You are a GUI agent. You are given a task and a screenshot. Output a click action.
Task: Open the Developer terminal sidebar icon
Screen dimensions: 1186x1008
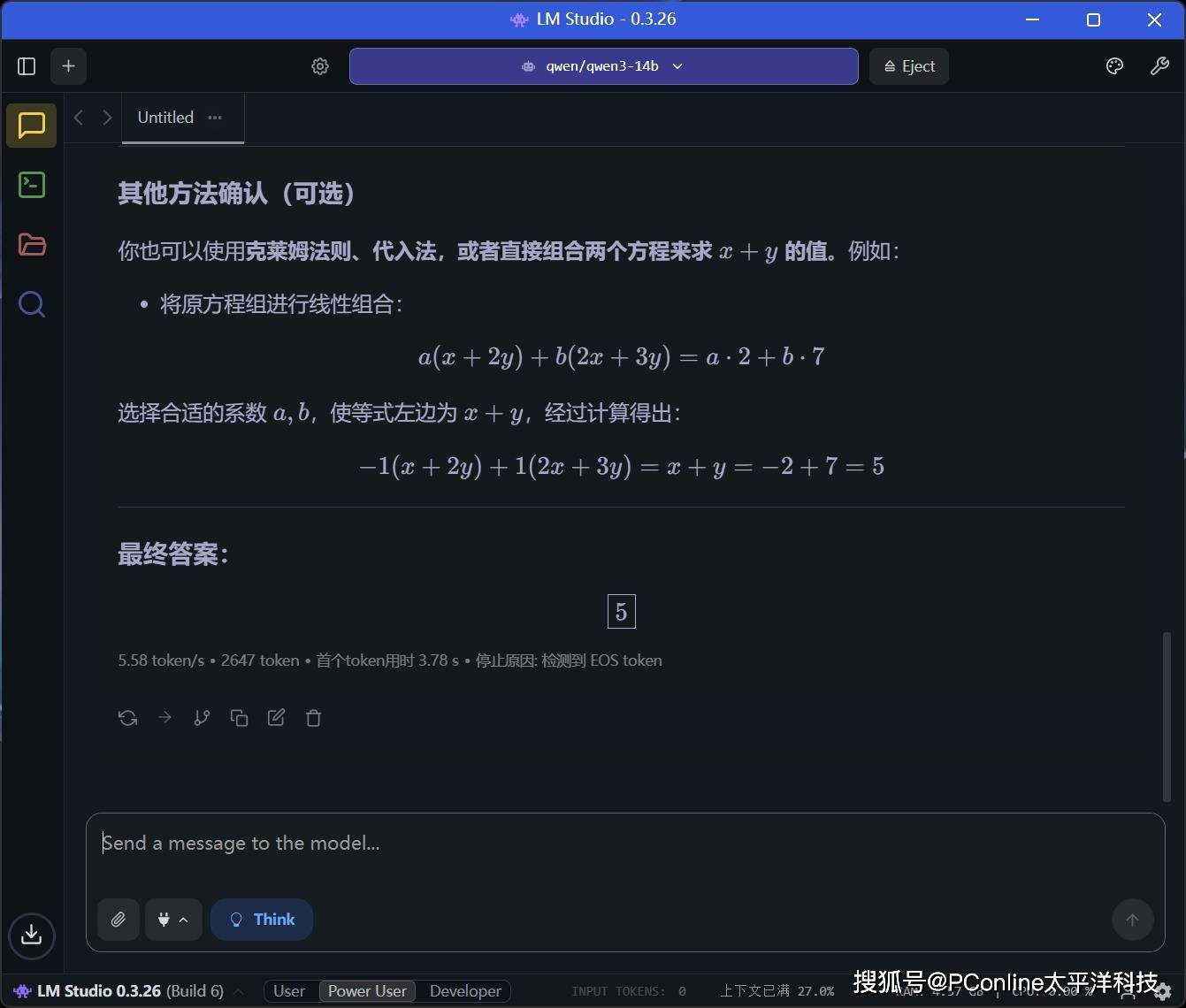32,185
